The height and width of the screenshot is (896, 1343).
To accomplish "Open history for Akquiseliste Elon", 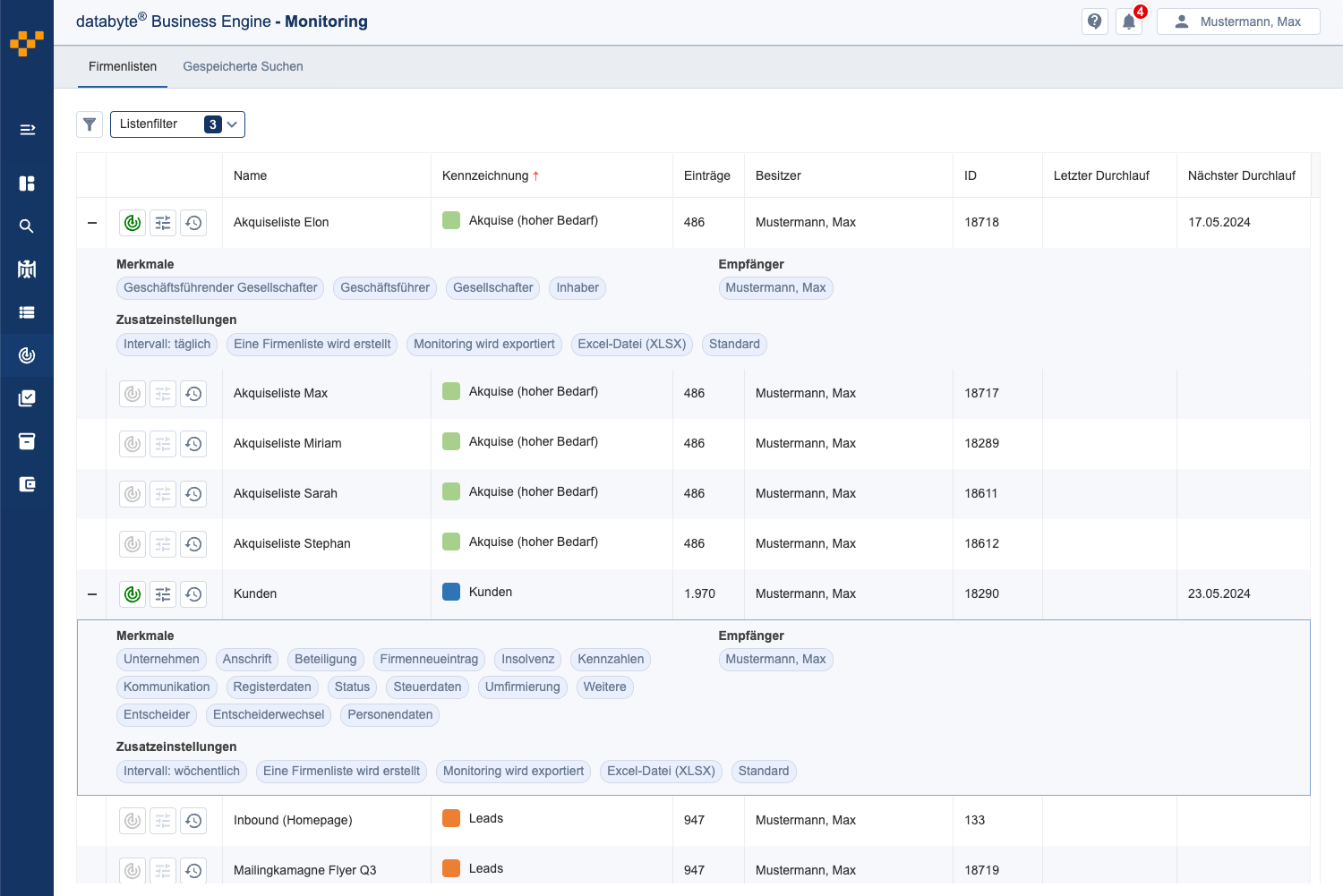I will [x=193, y=222].
